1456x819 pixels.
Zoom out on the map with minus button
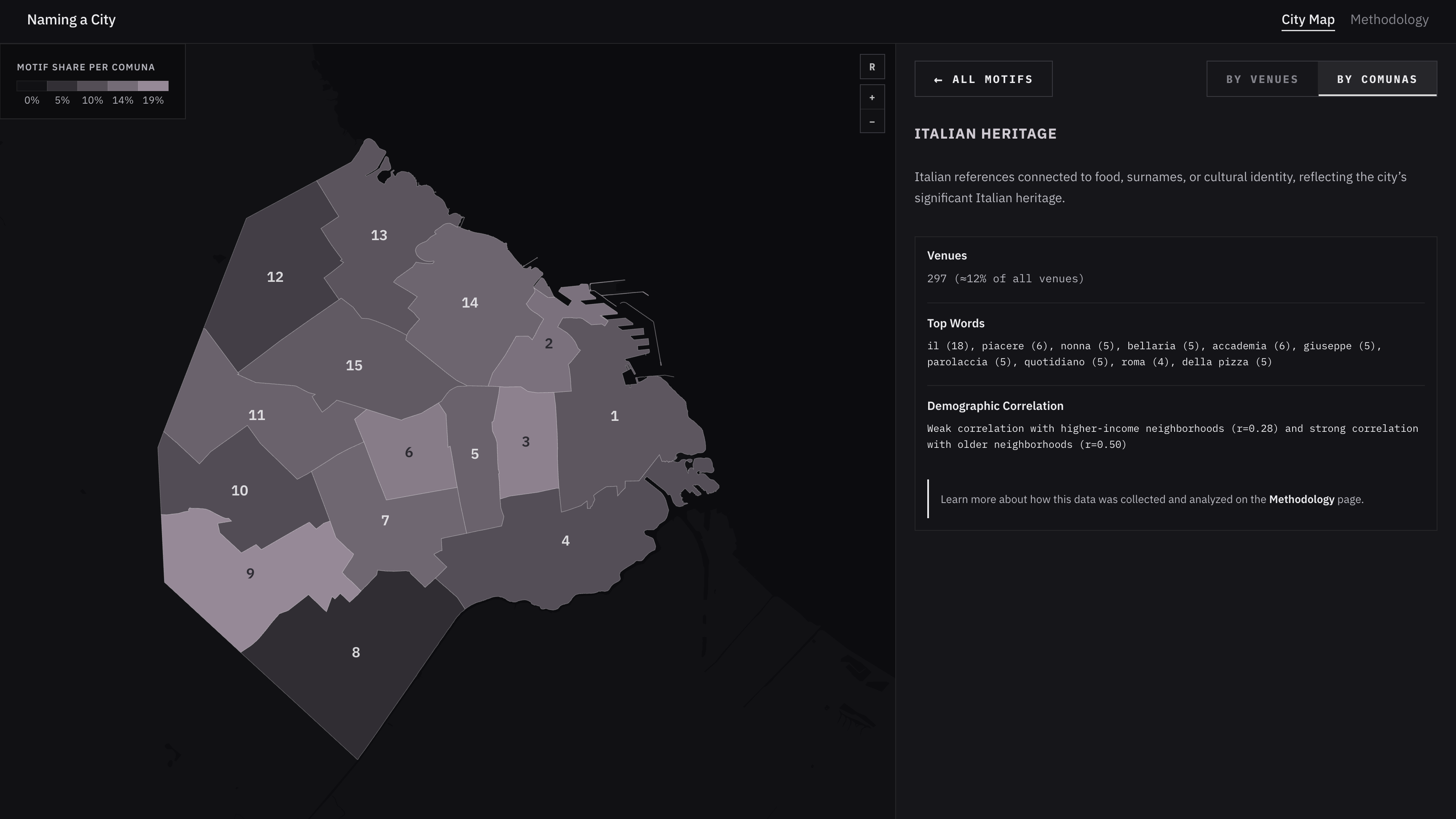(x=872, y=121)
